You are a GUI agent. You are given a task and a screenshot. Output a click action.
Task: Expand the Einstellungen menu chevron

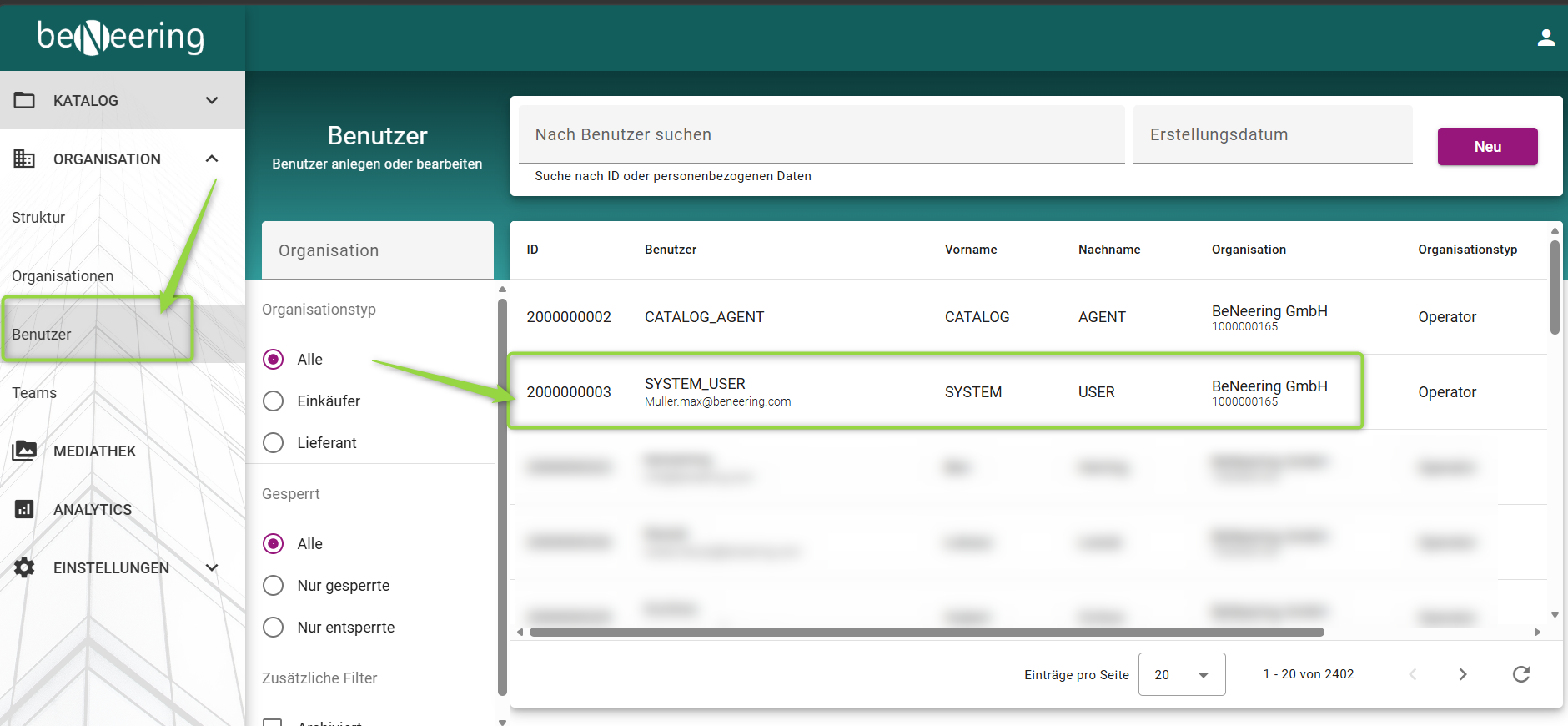coord(212,567)
